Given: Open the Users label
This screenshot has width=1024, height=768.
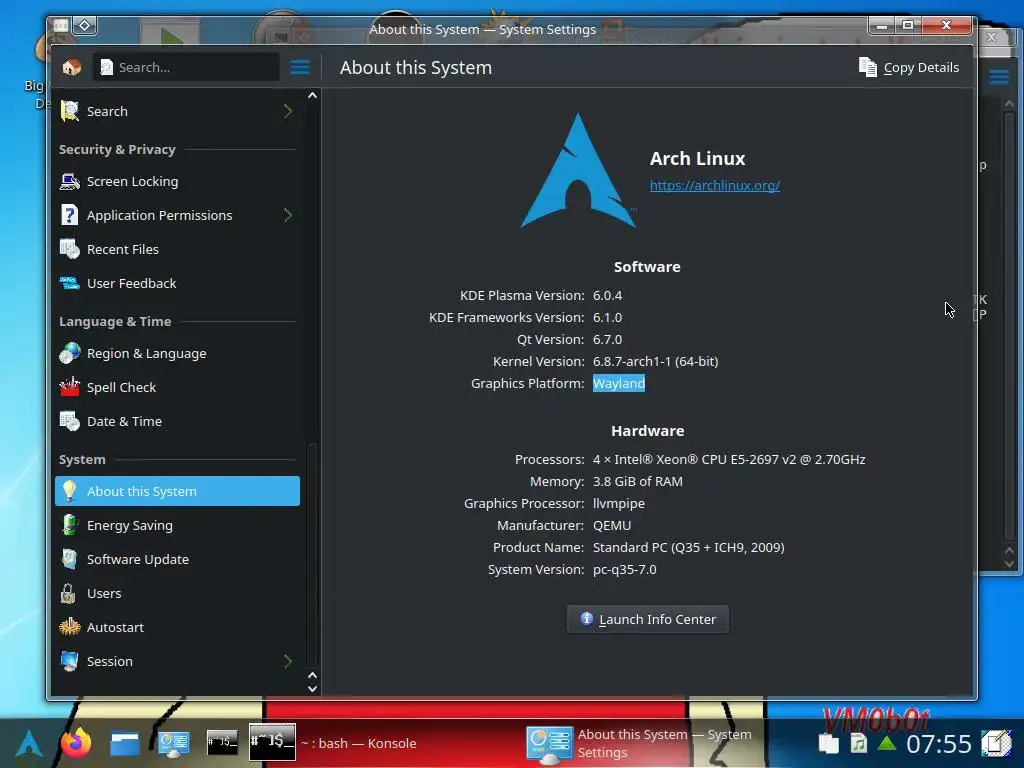Looking at the screenshot, I should tap(104, 594).
